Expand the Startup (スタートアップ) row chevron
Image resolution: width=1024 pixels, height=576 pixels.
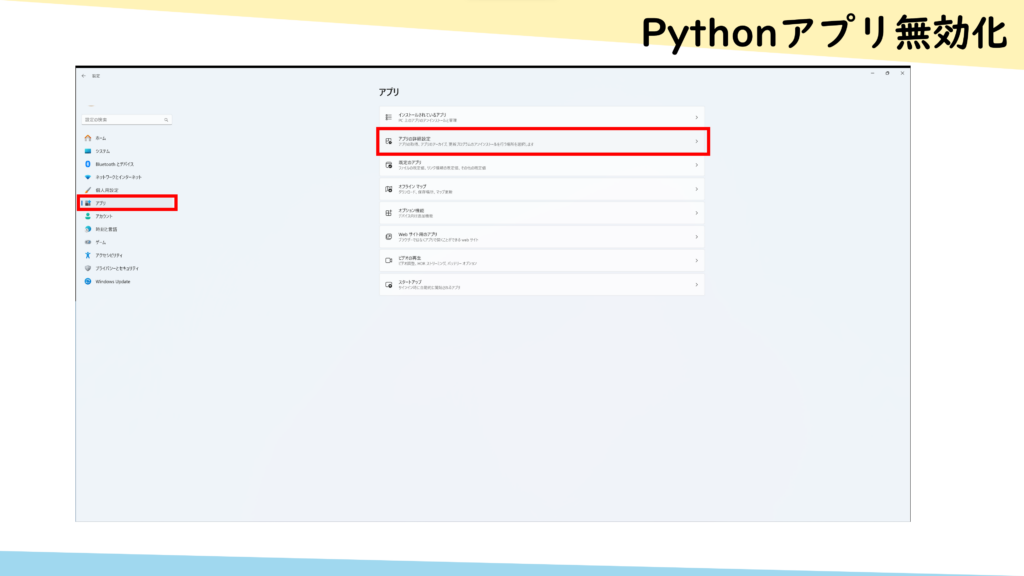click(x=696, y=285)
